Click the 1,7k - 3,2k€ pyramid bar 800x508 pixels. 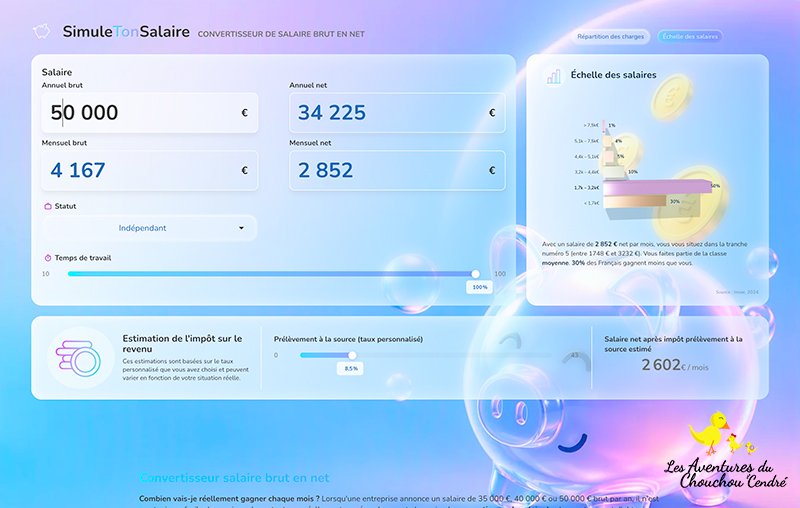coord(657,188)
